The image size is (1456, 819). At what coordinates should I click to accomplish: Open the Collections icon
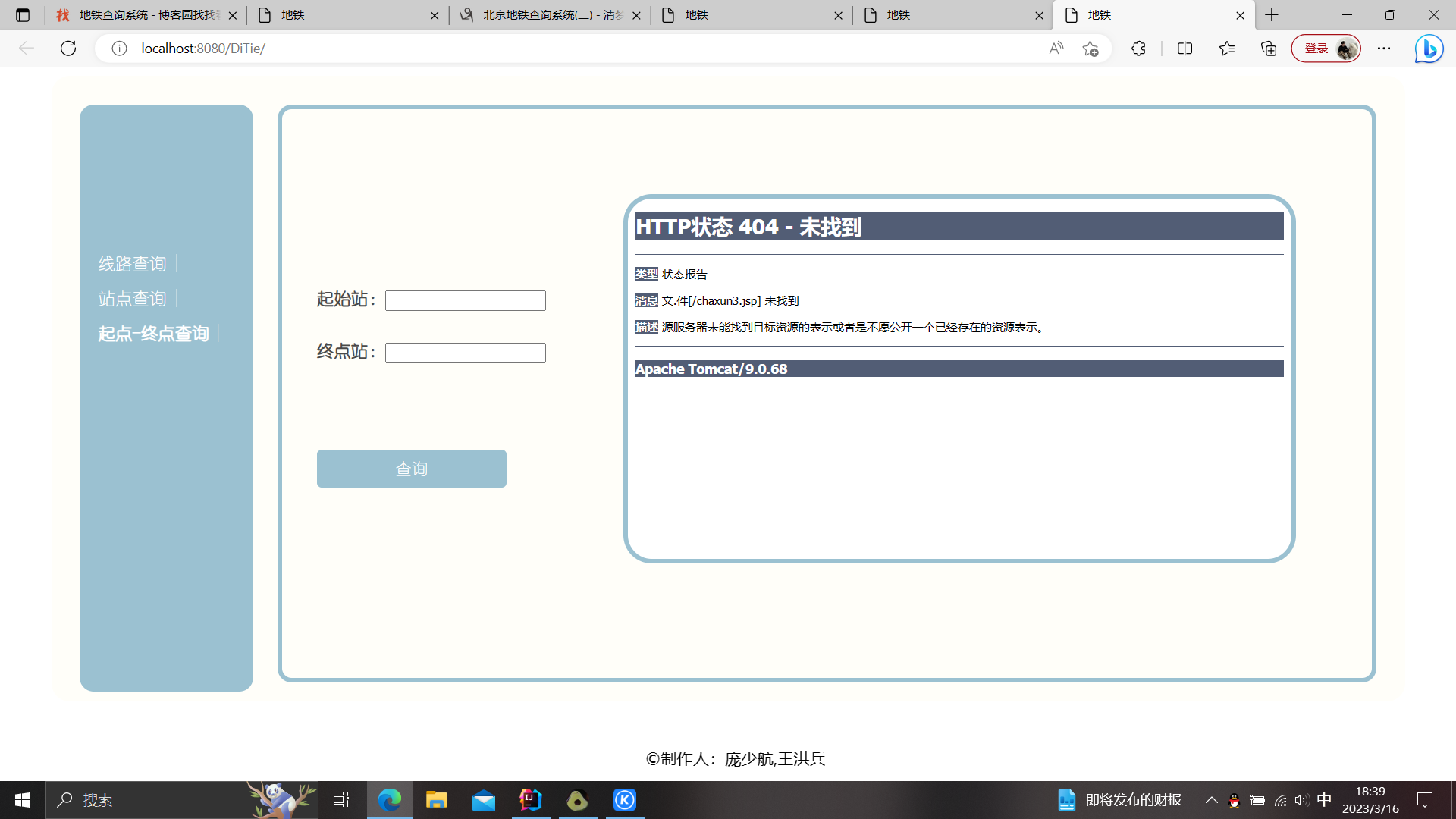1269,49
